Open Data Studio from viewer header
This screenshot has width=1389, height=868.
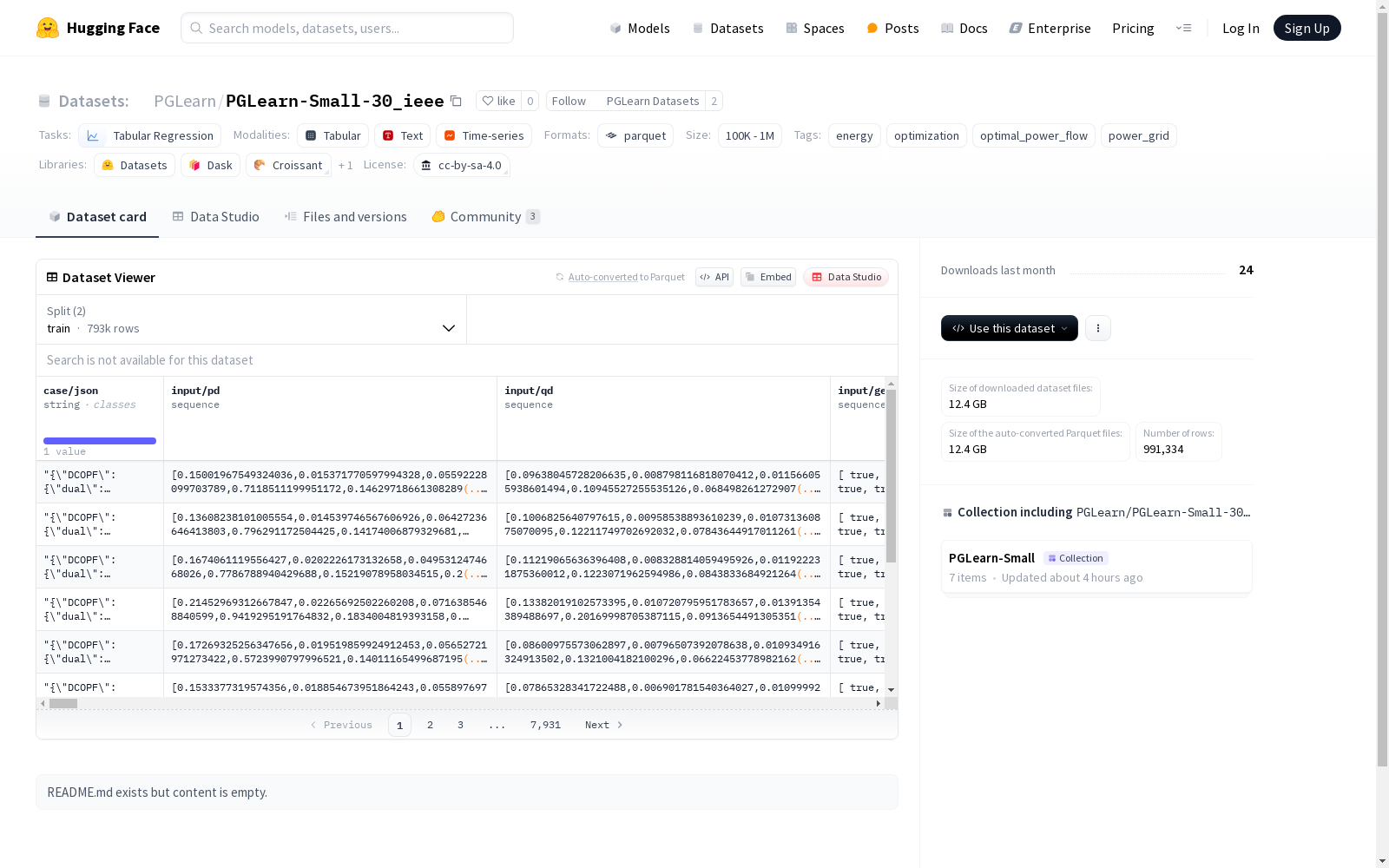click(x=846, y=277)
